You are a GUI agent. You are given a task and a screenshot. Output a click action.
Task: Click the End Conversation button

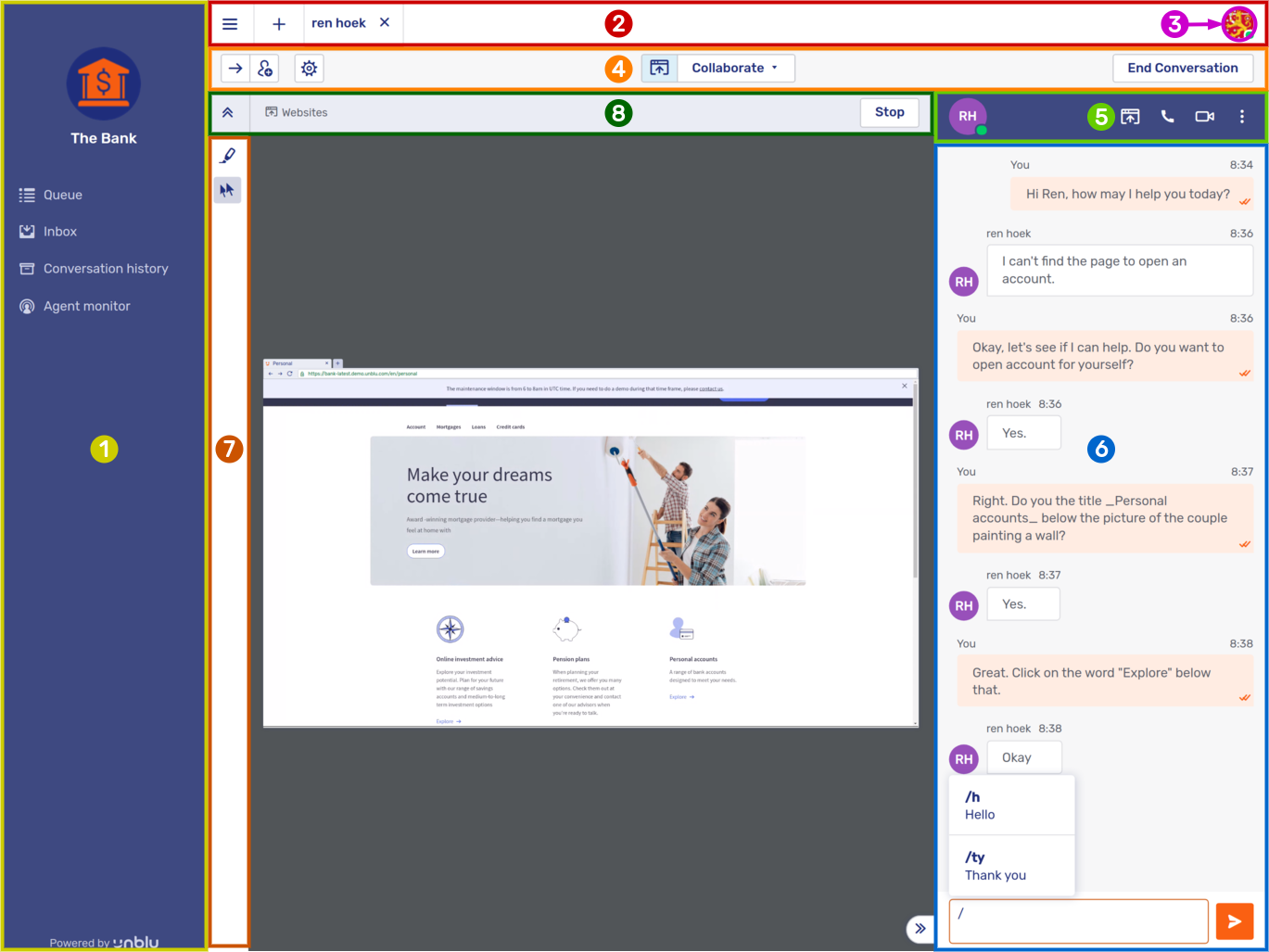pyautogui.click(x=1182, y=69)
